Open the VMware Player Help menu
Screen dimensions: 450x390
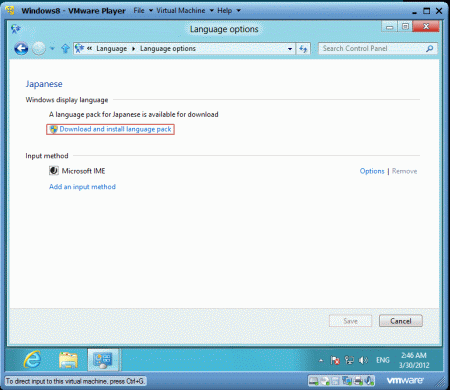228,11
